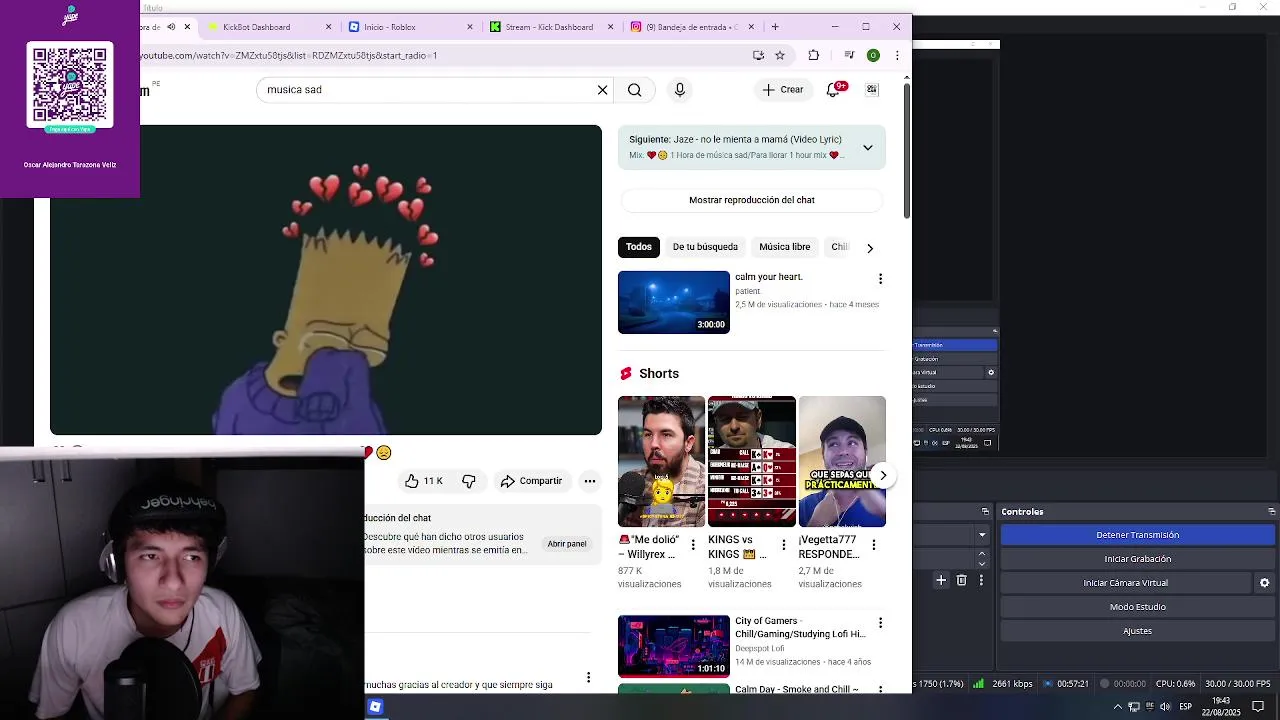This screenshot has height=720, width=1280.
Task: Pop out the OBS Controles dock
Action: tap(1272, 512)
